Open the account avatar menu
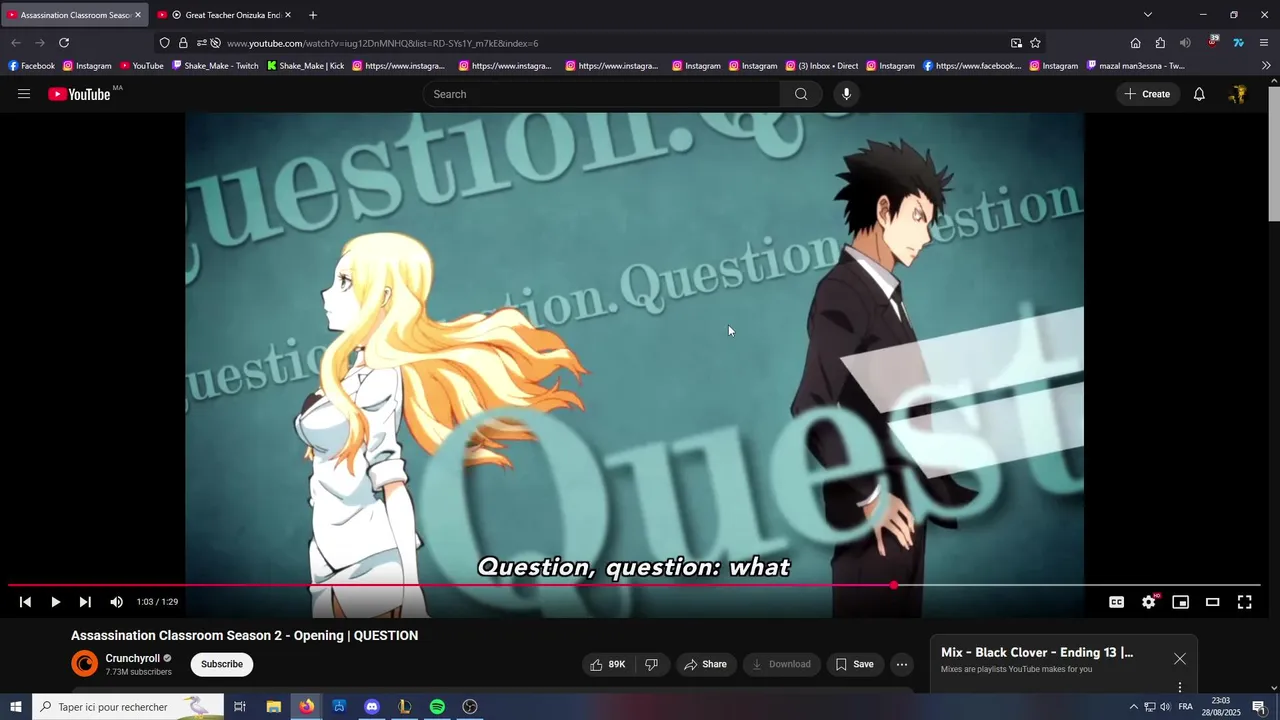This screenshot has height=720, width=1280. (x=1238, y=94)
